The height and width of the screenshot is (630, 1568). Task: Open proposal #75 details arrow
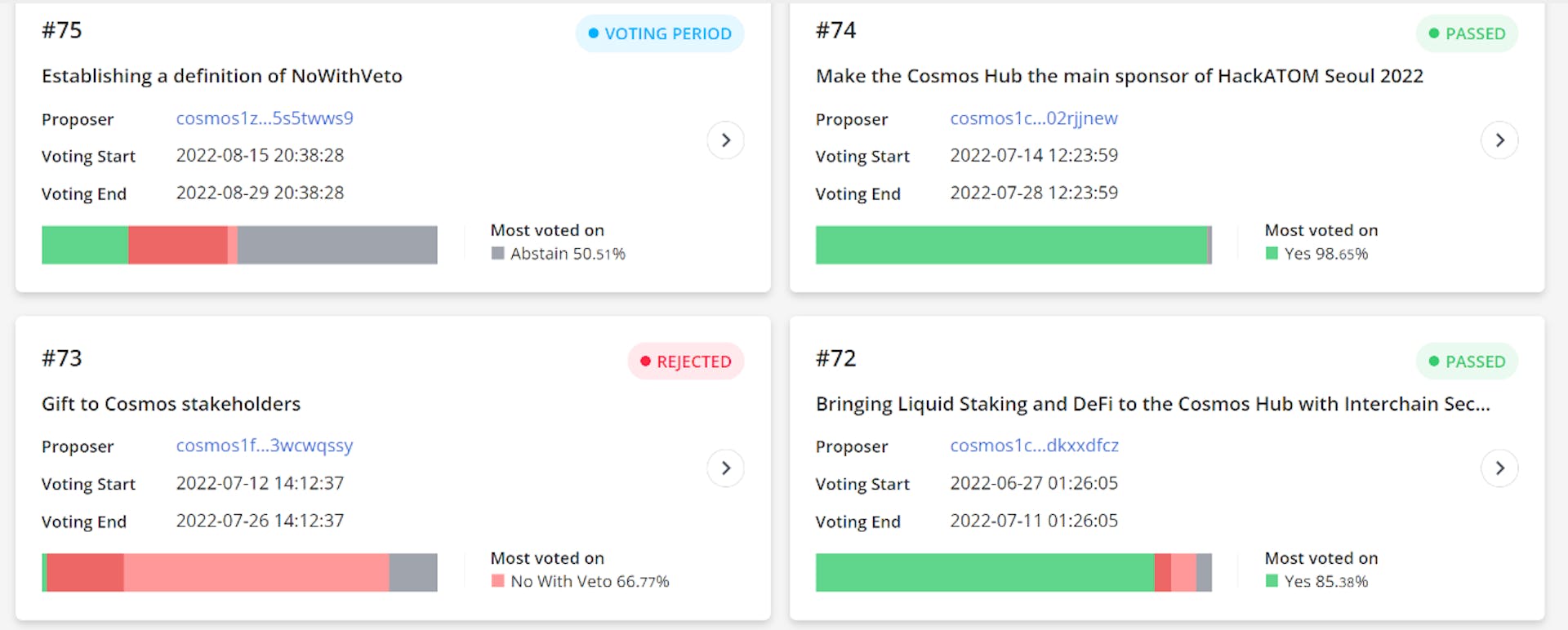[x=725, y=140]
